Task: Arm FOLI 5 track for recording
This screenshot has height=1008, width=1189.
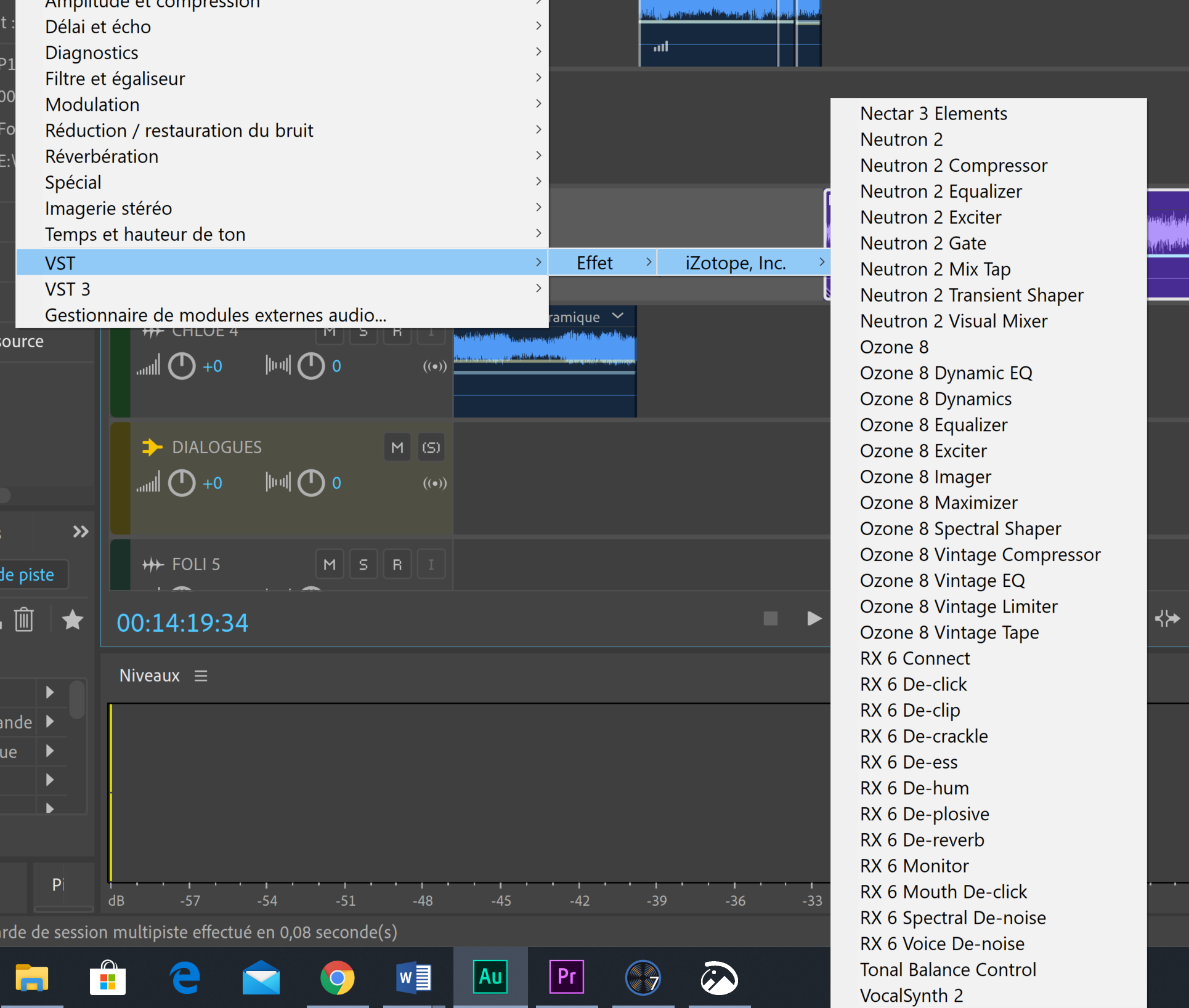Action: pyautogui.click(x=397, y=565)
